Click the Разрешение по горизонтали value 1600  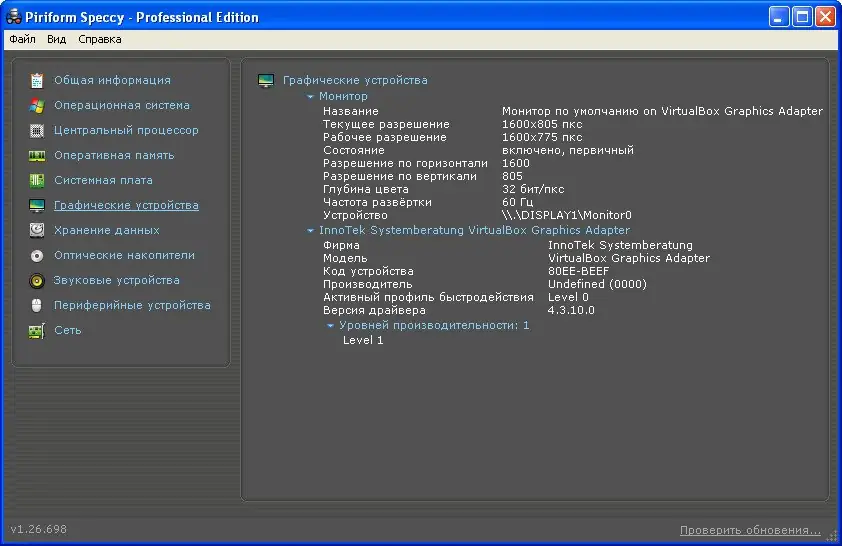516,163
